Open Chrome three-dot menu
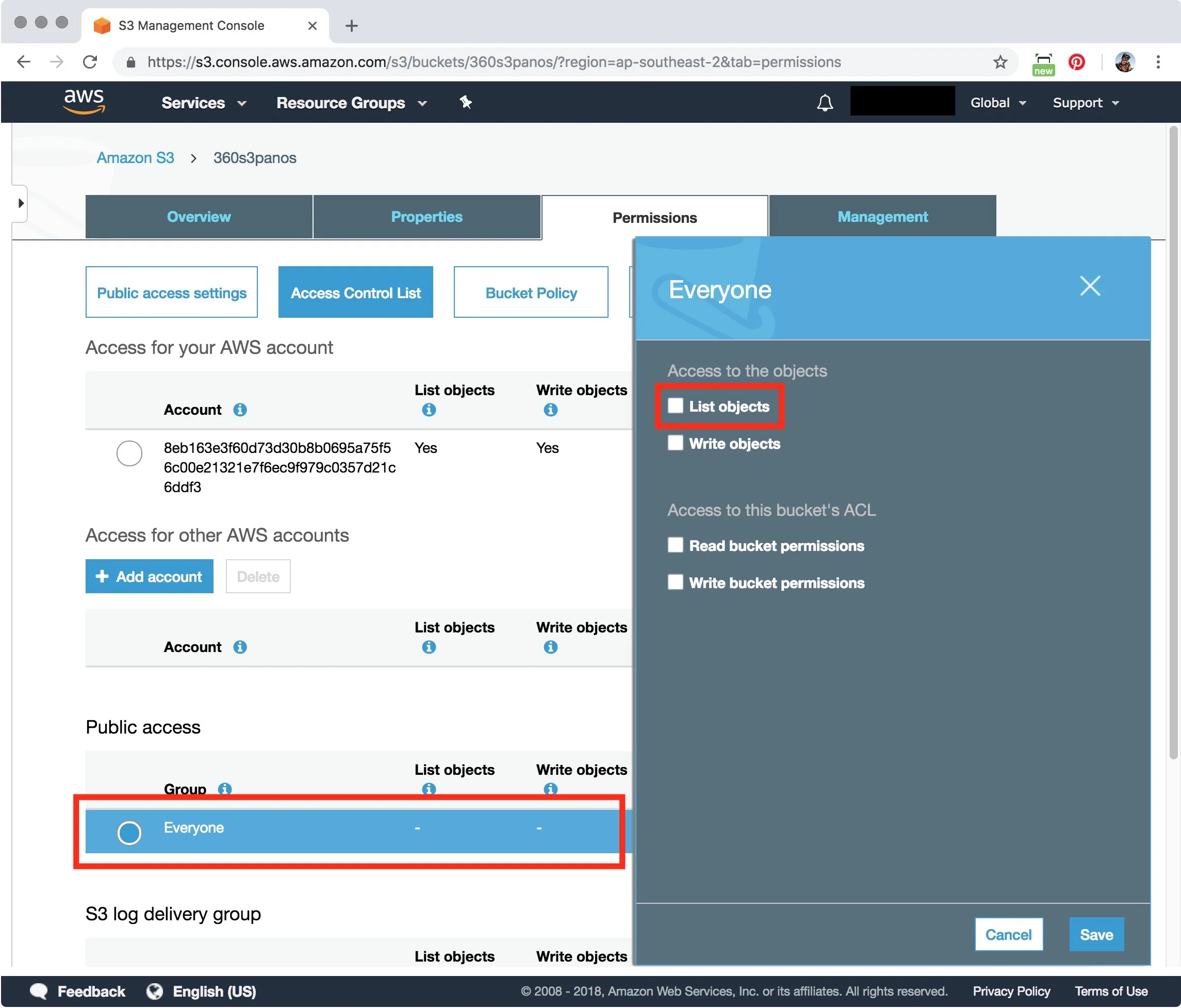 pyautogui.click(x=1158, y=61)
